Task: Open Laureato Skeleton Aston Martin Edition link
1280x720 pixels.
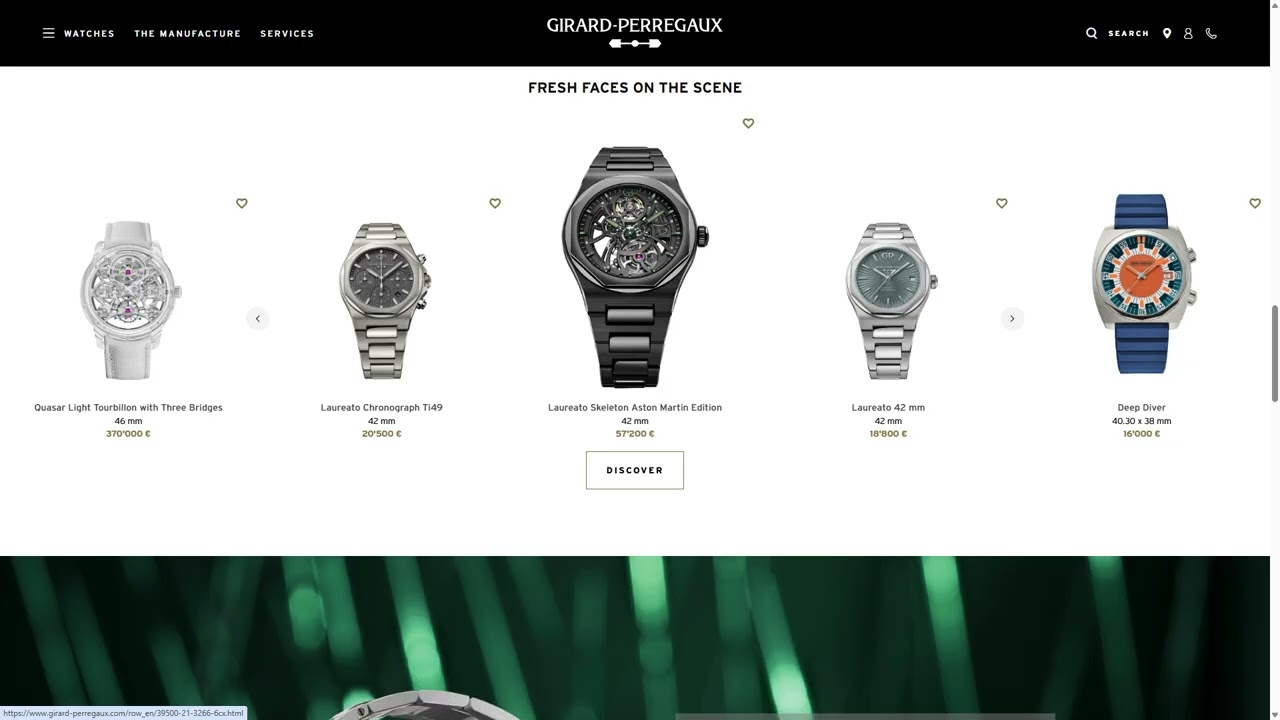Action: pos(635,407)
